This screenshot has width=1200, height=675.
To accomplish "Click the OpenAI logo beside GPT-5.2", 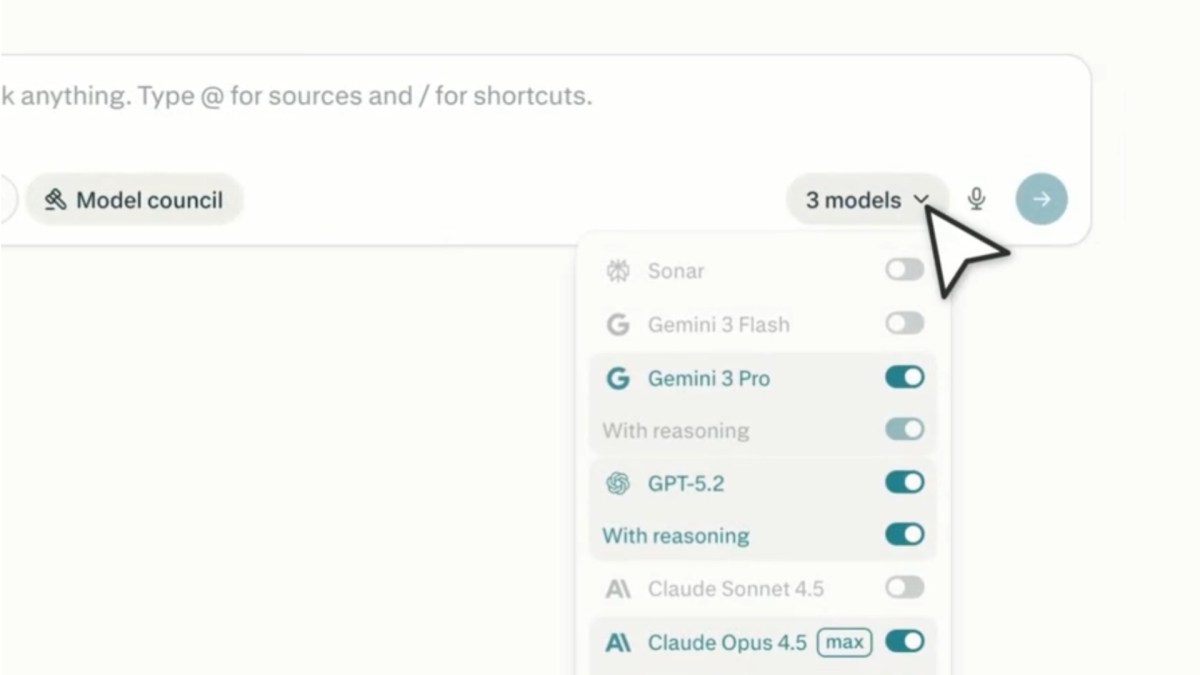I will [618, 484].
